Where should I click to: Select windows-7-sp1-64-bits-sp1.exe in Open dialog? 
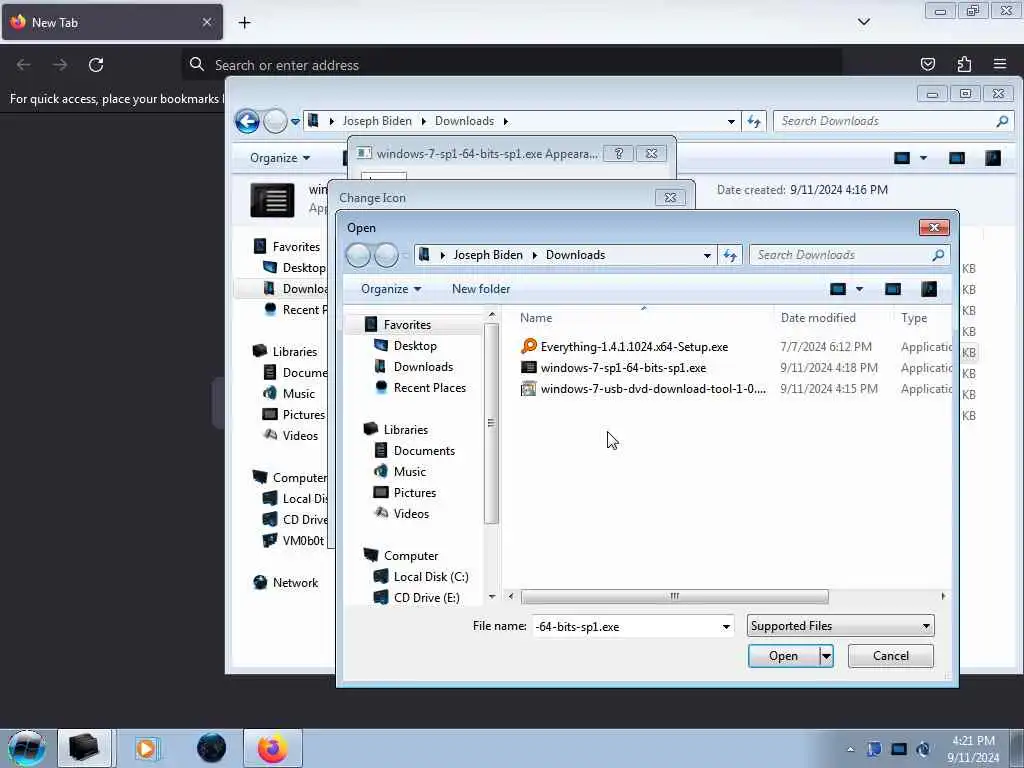(x=623, y=368)
